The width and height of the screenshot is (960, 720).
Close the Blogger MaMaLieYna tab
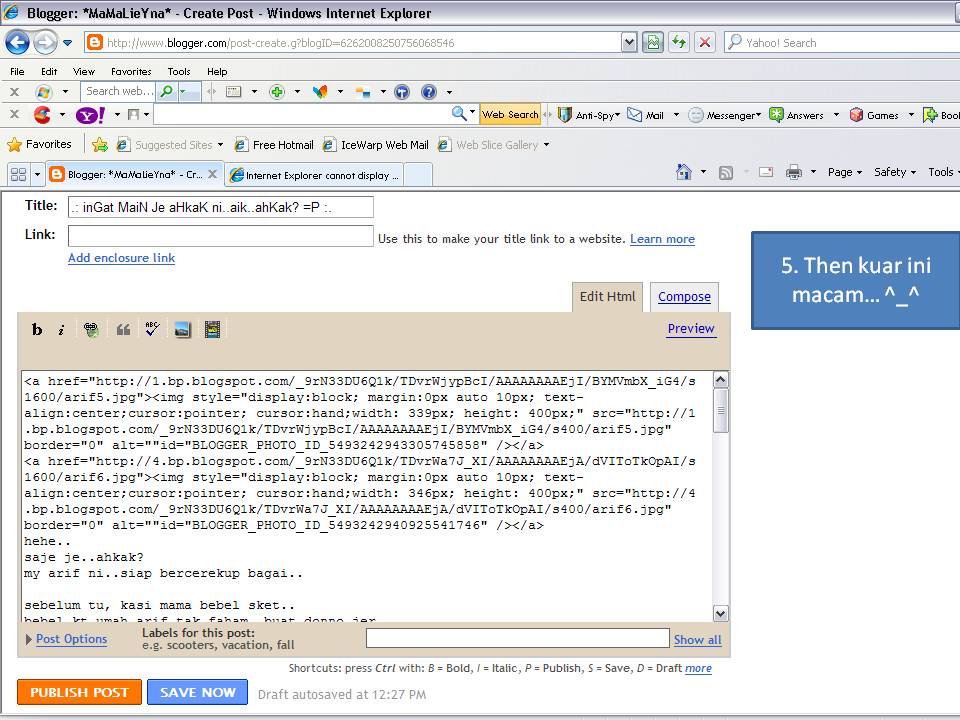click(212, 174)
